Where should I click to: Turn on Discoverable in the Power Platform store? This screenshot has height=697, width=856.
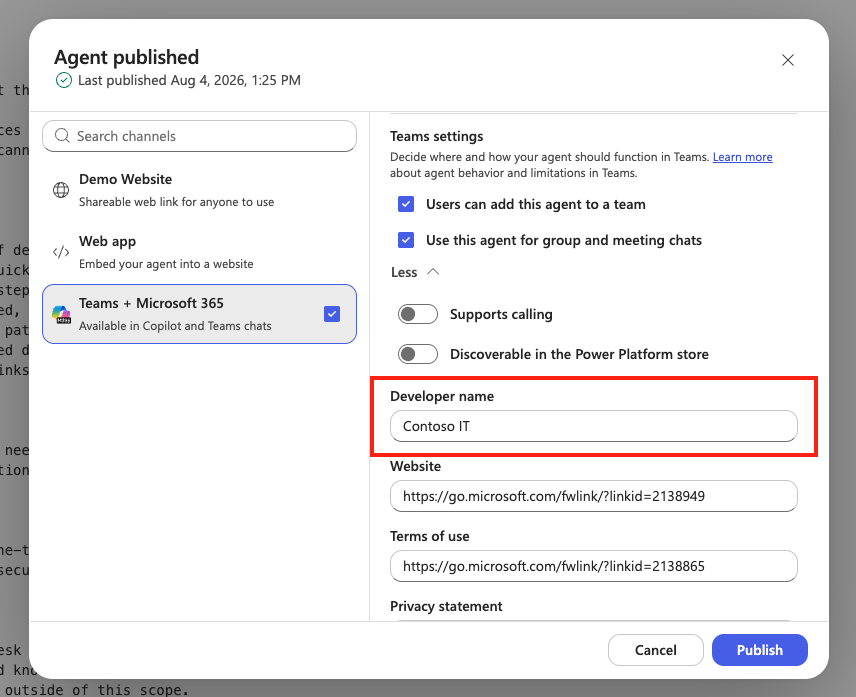pos(418,354)
